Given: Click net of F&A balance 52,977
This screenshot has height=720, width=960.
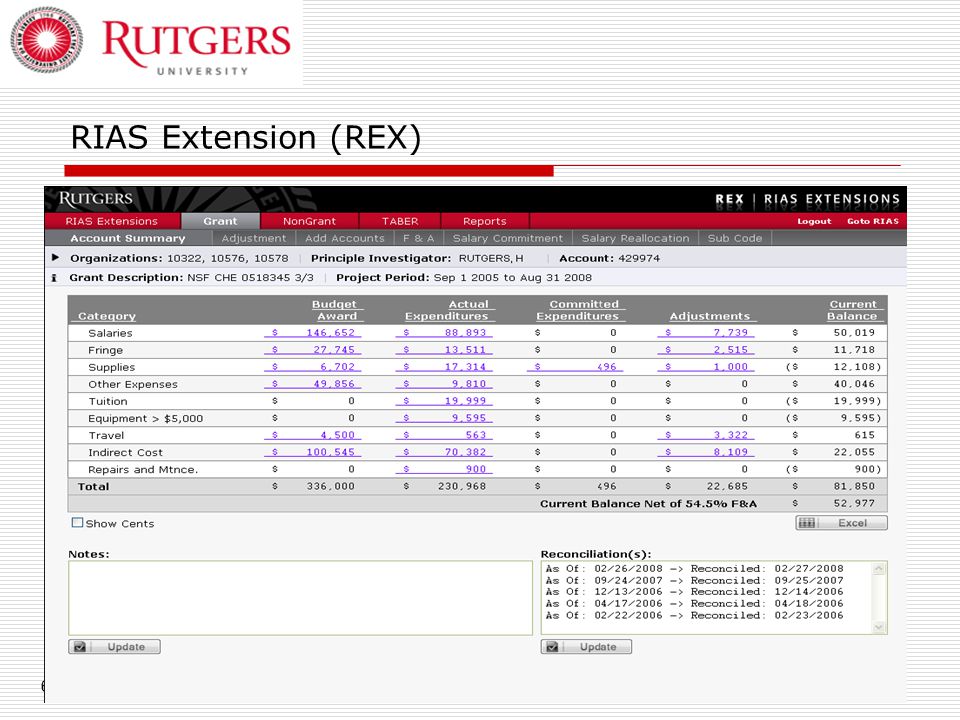Looking at the screenshot, I should click(854, 503).
